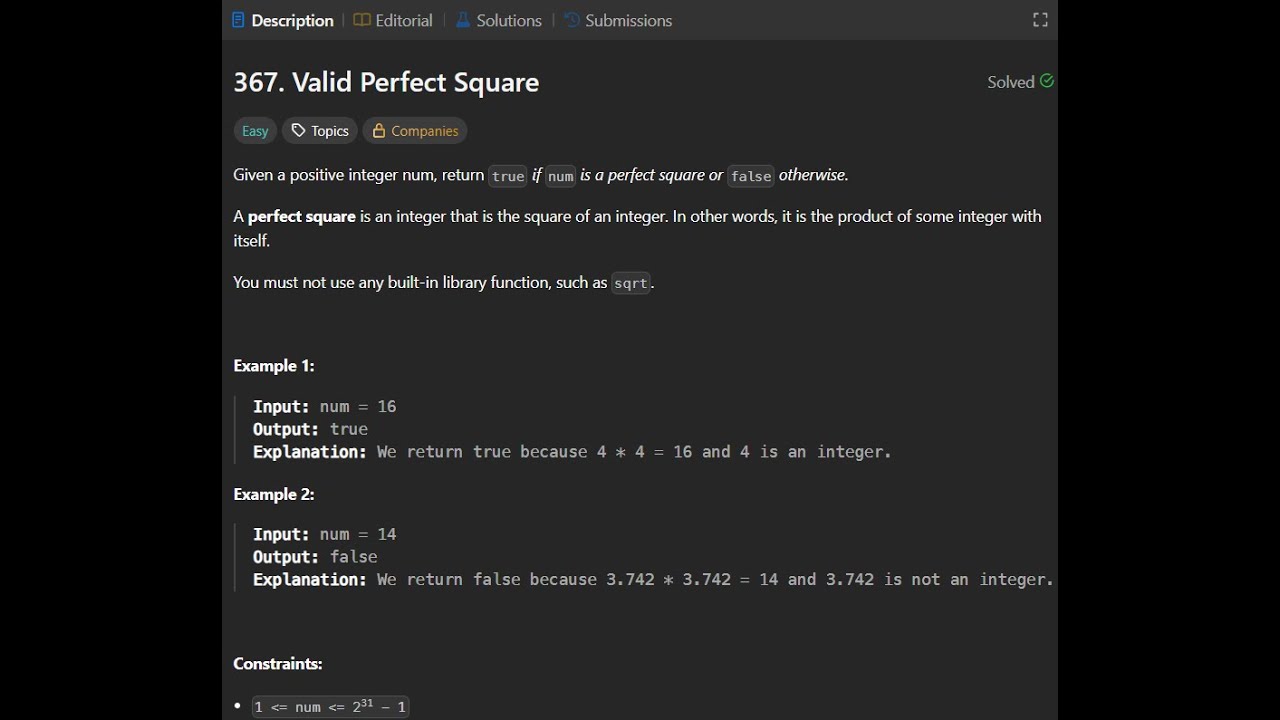The width and height of the screenshot is (1280, 720).
Task: Click the tag icon beside Topics
Action: pyautogui.click(x=298, y=131)
